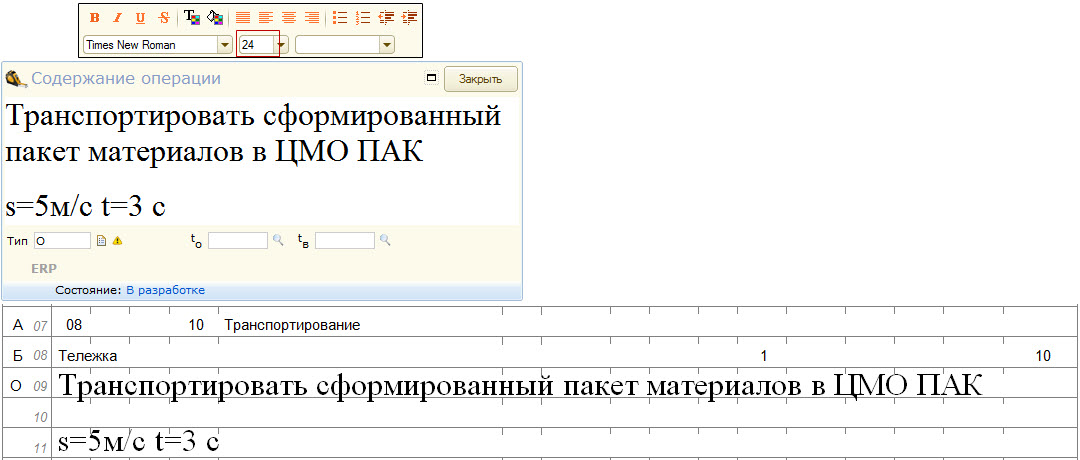The image size is (1080, 460).
Task: Click the empty row number 10
Action: tap(40, 417)
